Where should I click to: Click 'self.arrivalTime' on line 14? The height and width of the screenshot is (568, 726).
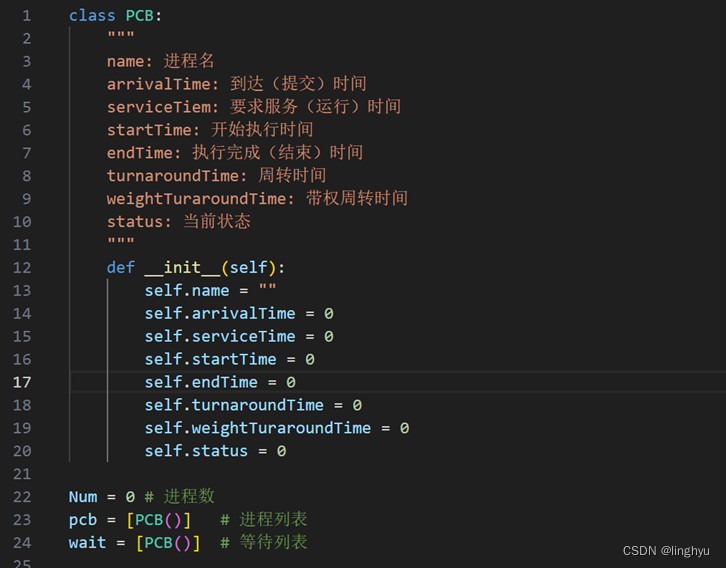click(x=220, y=314)
